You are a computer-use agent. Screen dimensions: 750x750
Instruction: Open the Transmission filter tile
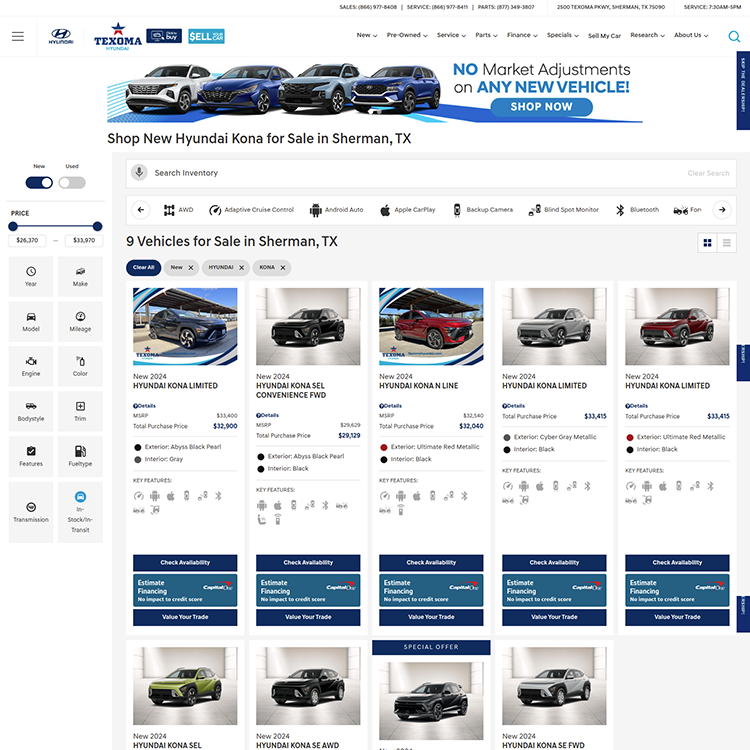pos(31,512)
